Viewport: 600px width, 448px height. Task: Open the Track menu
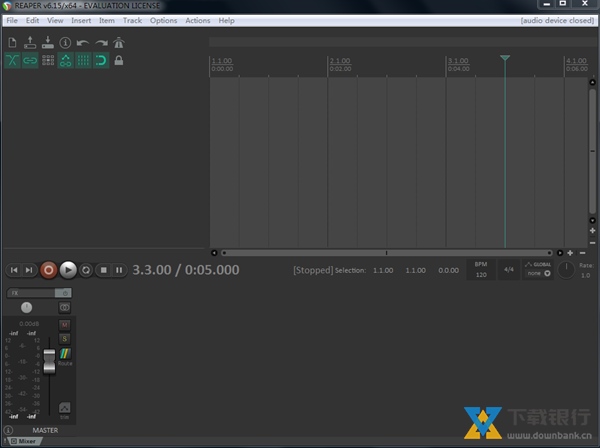tap(132, 20)
